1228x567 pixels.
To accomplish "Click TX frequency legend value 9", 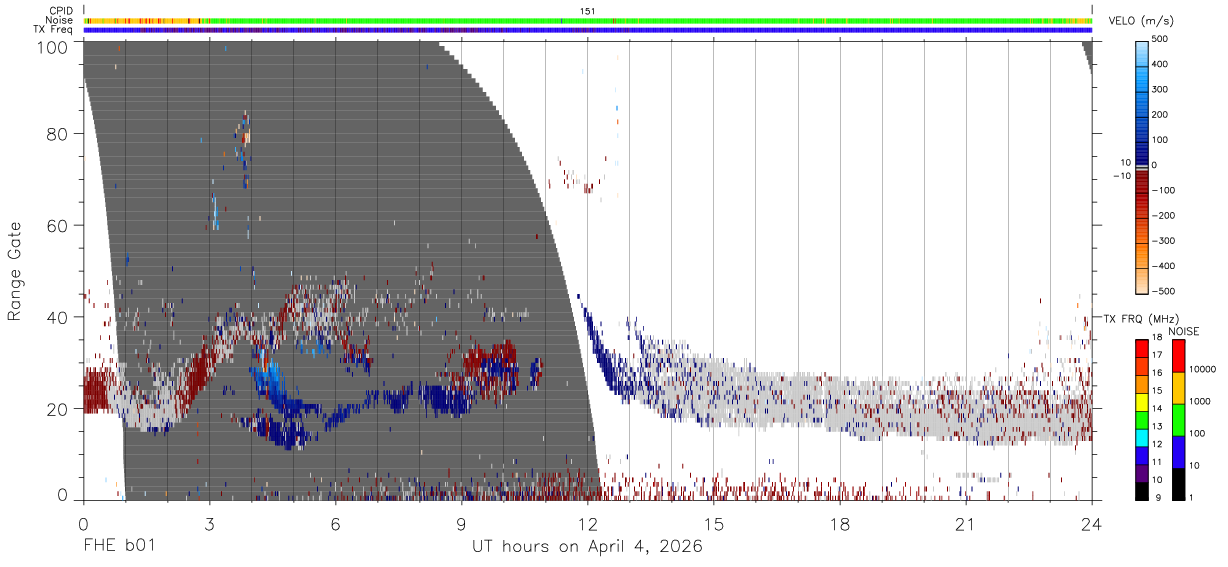I will [1158, 497].
